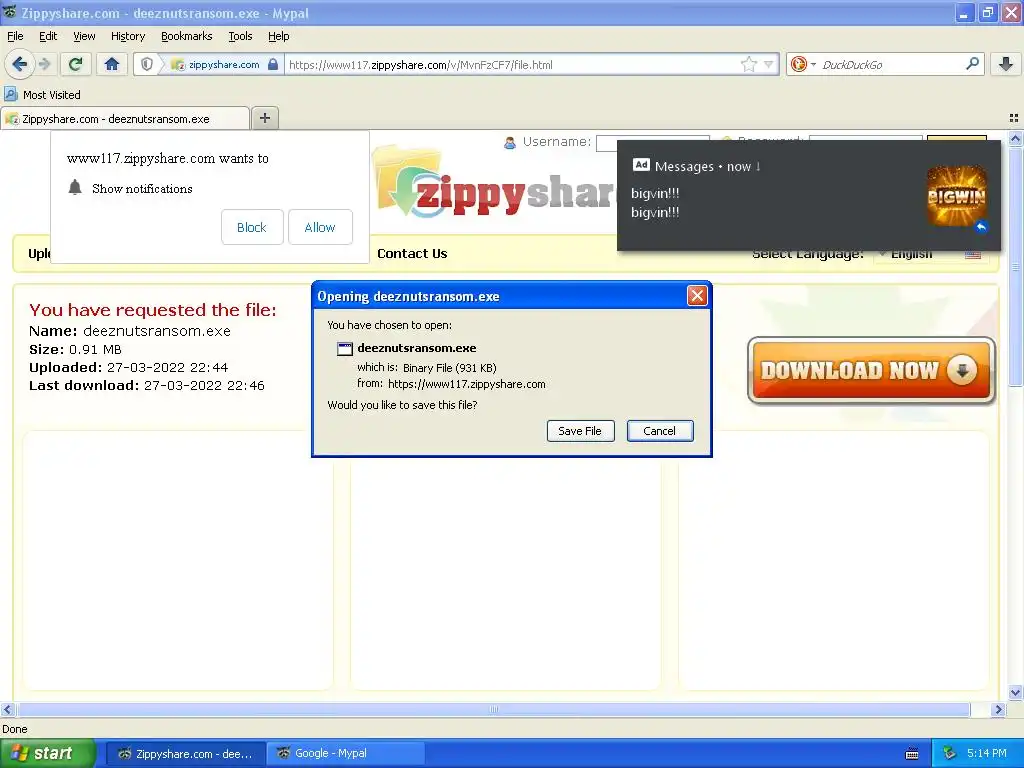Close the Opening deeznutsransom.exe dialog
Image resolution: width=1024 pixels, height=768 pixels.
tap(697, 296)
